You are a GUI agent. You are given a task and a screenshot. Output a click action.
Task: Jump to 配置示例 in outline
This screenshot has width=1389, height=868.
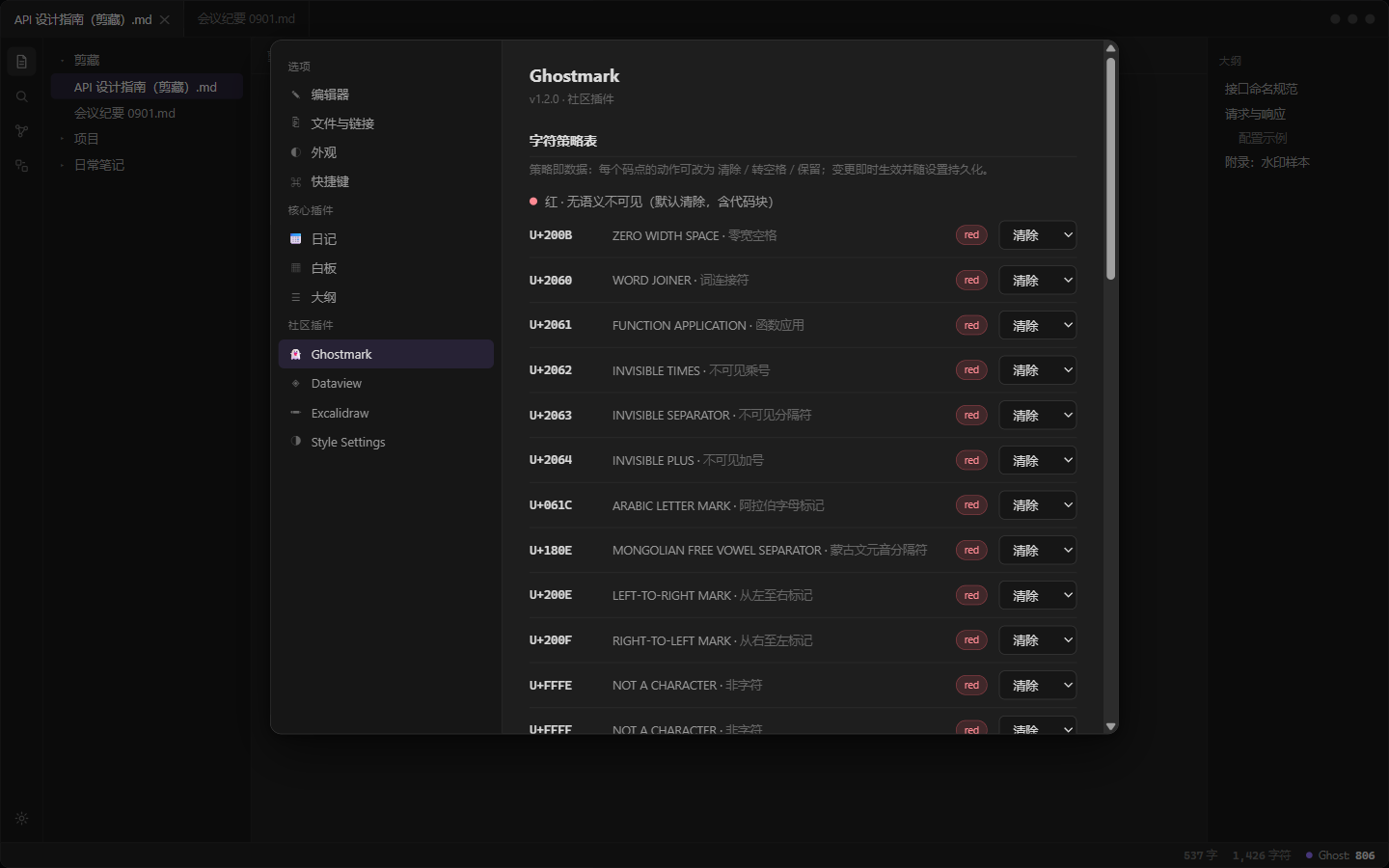(x=1263, y=138)
